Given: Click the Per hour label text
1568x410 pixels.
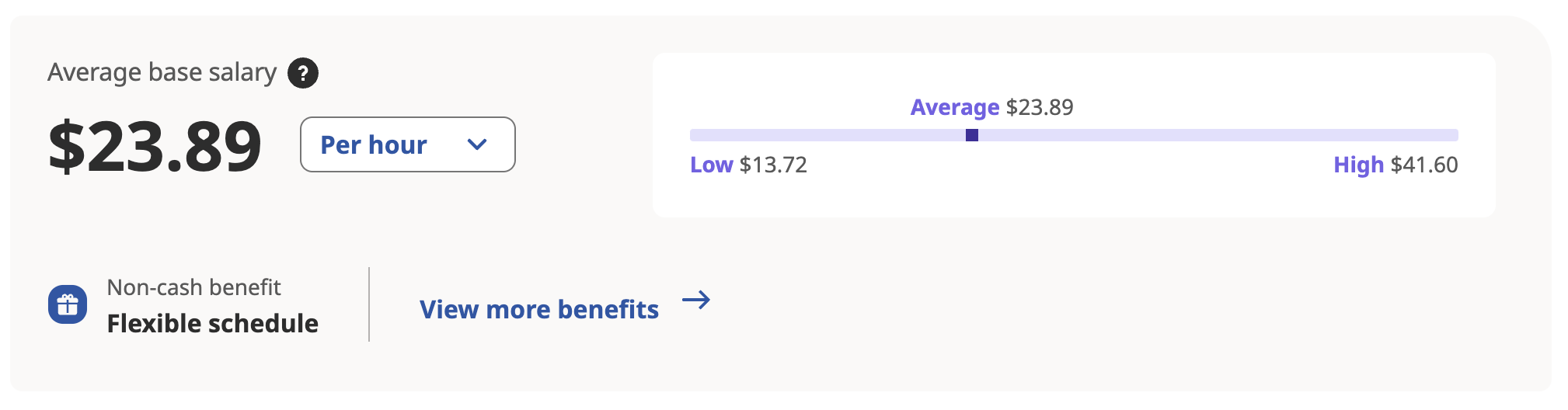Looking at the screenshot, I should (x=374, y=144).
